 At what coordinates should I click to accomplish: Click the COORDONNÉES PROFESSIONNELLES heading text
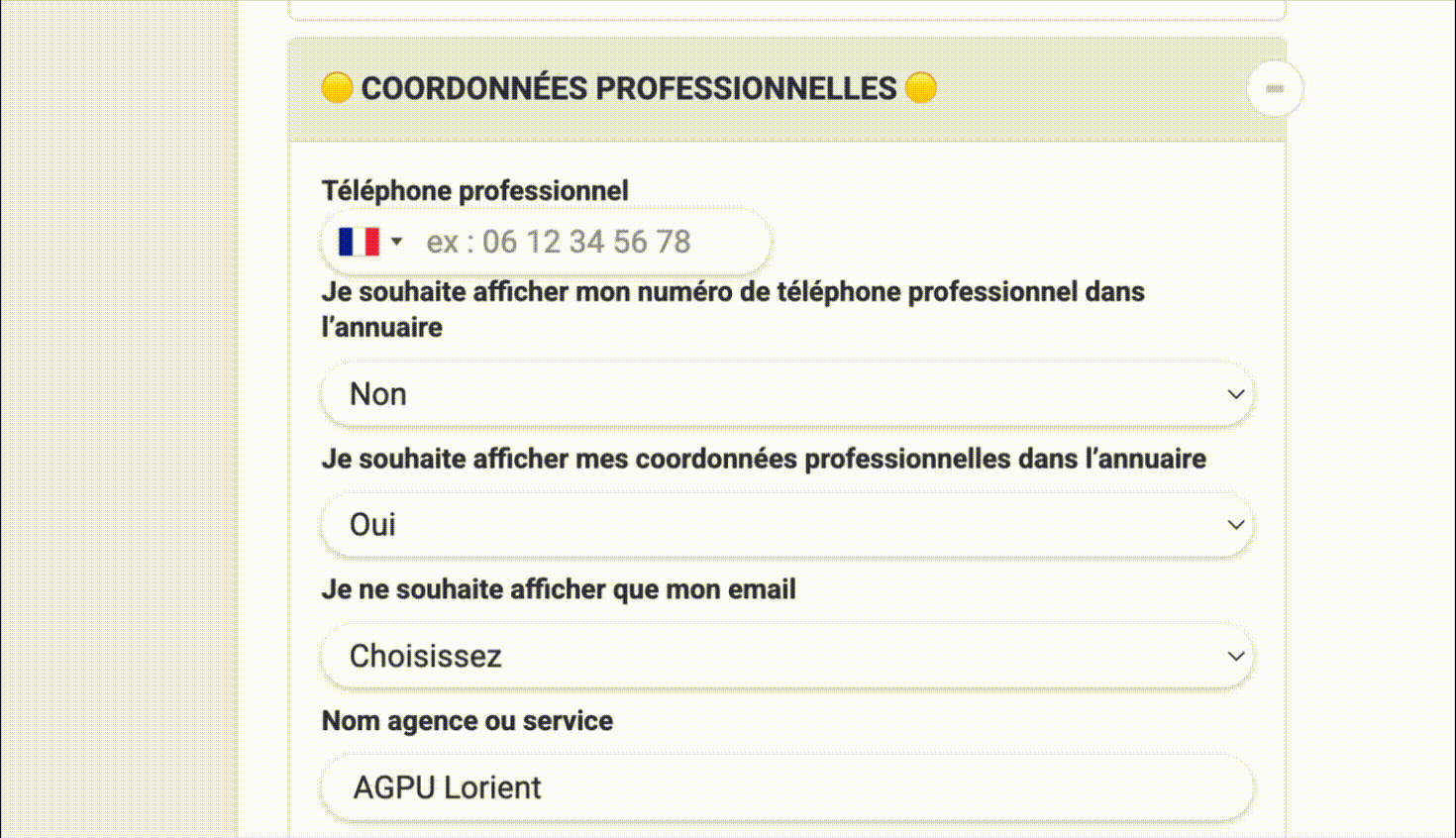(628, 88)
